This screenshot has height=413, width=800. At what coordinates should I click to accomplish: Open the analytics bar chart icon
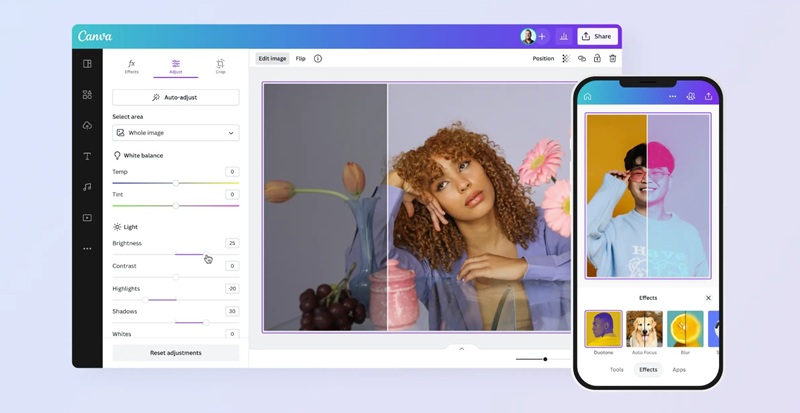[x=564, y=36]
